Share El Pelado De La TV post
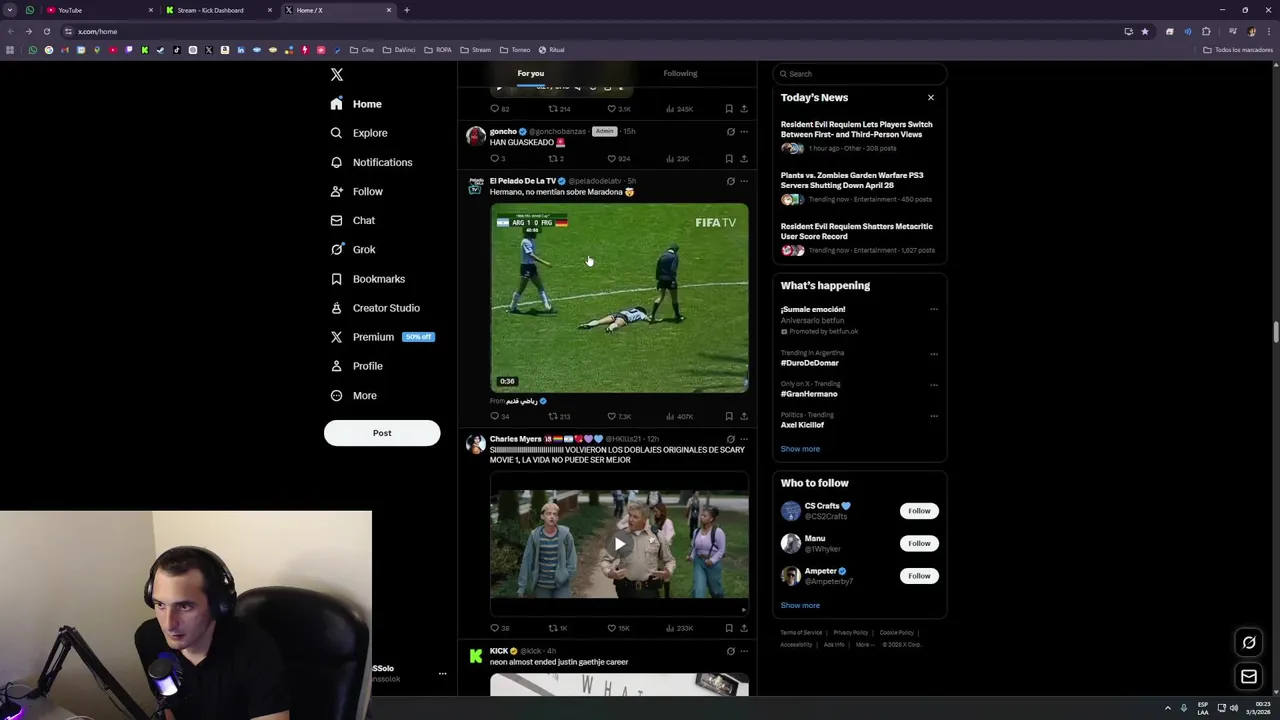This screenshot has height=720, width=1280. coord(744,416)
